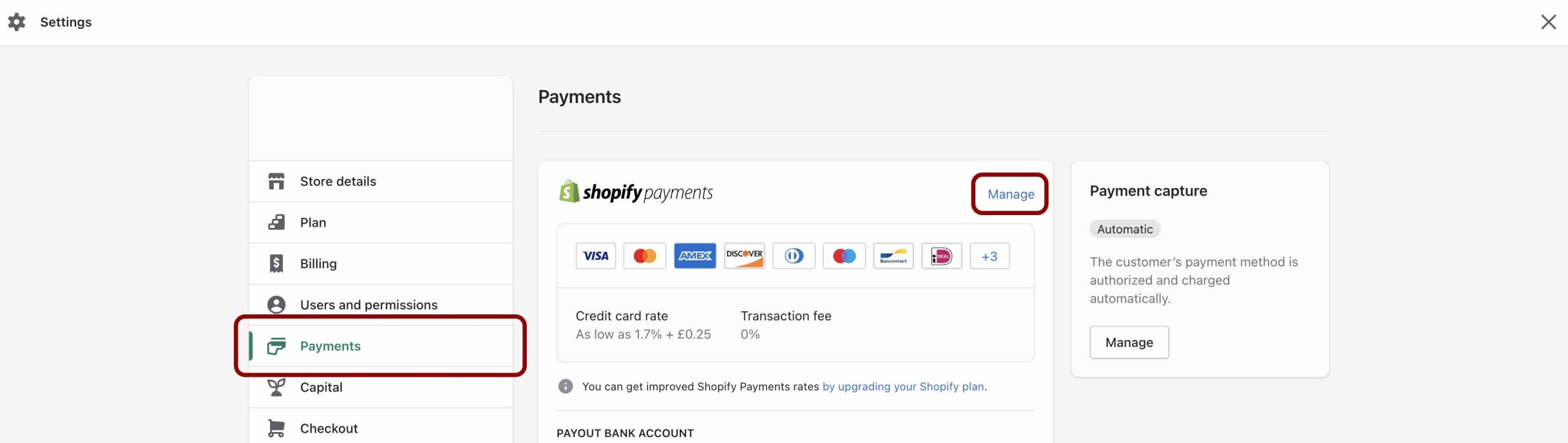The image size is (1568, 443).
Task: Click the Automatic payment capture badge
Action: [x=1125, y=229]
